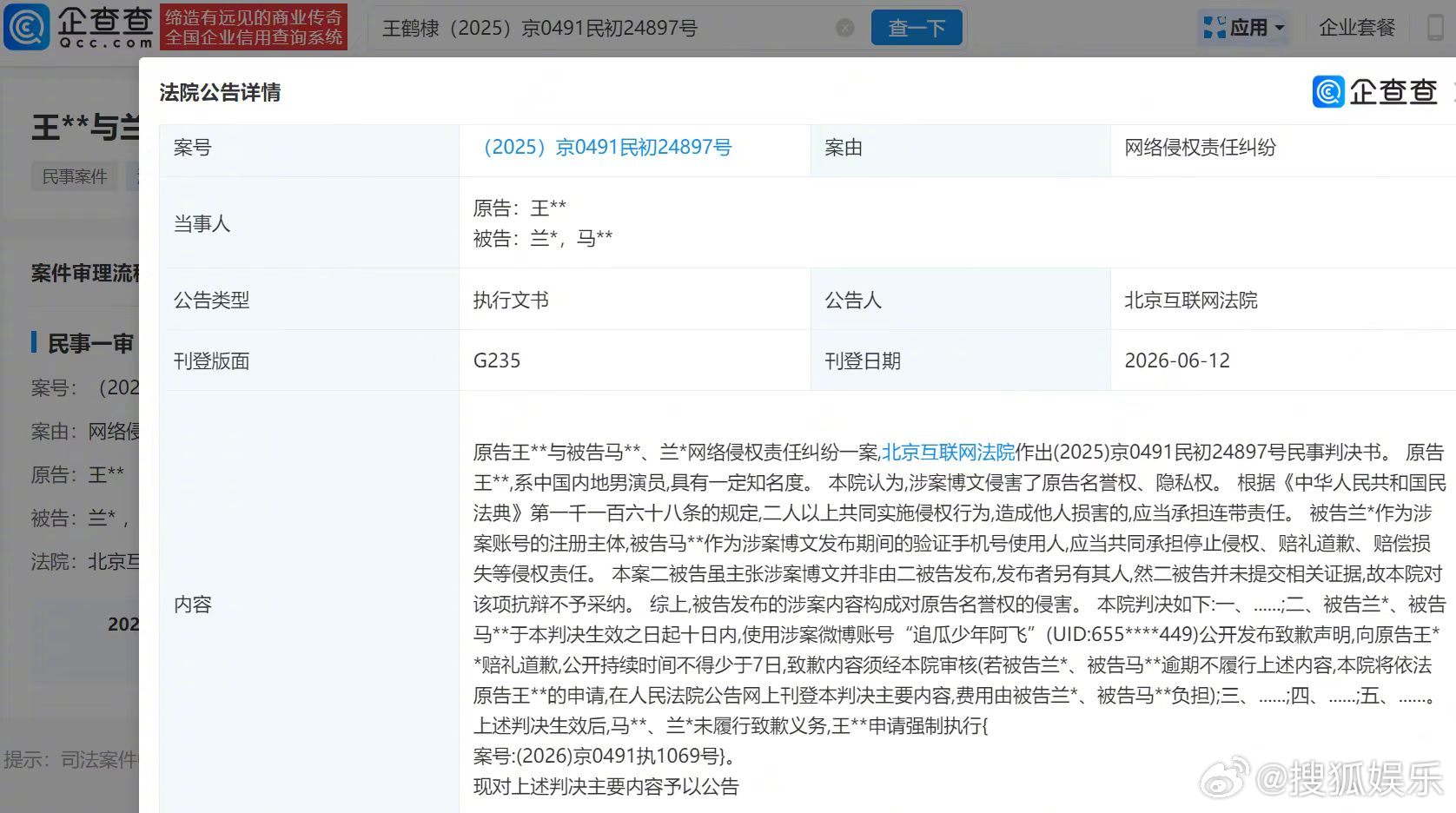This screenshot has width=1456, height=813.
Task: Click the line 案号:(2026)京0491执1069号
Action: 605,757
